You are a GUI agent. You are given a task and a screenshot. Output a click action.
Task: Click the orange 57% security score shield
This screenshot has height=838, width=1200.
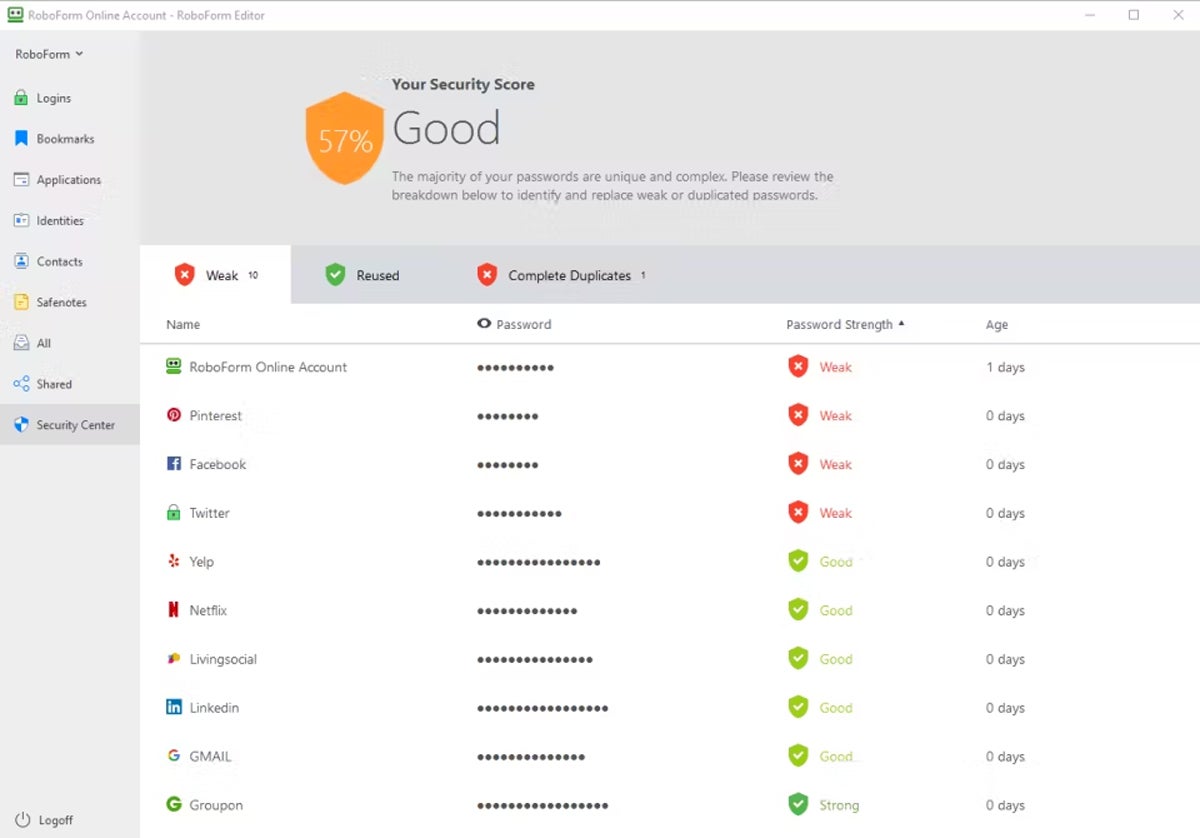pos(345,139)
